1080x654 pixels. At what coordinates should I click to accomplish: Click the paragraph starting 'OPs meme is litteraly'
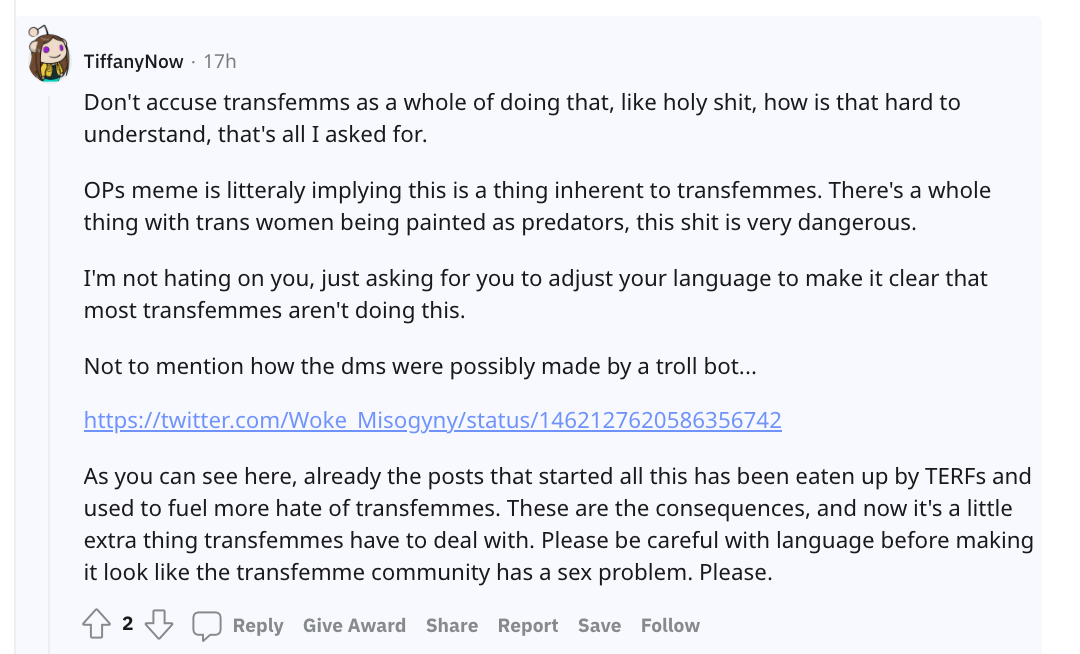(x=537, y=206)
